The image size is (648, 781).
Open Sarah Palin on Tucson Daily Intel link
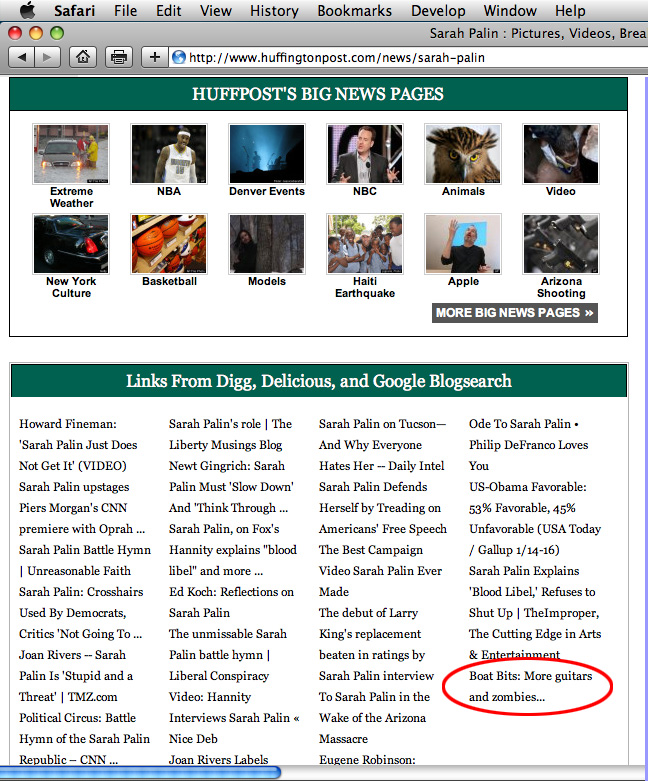[382, 445]
